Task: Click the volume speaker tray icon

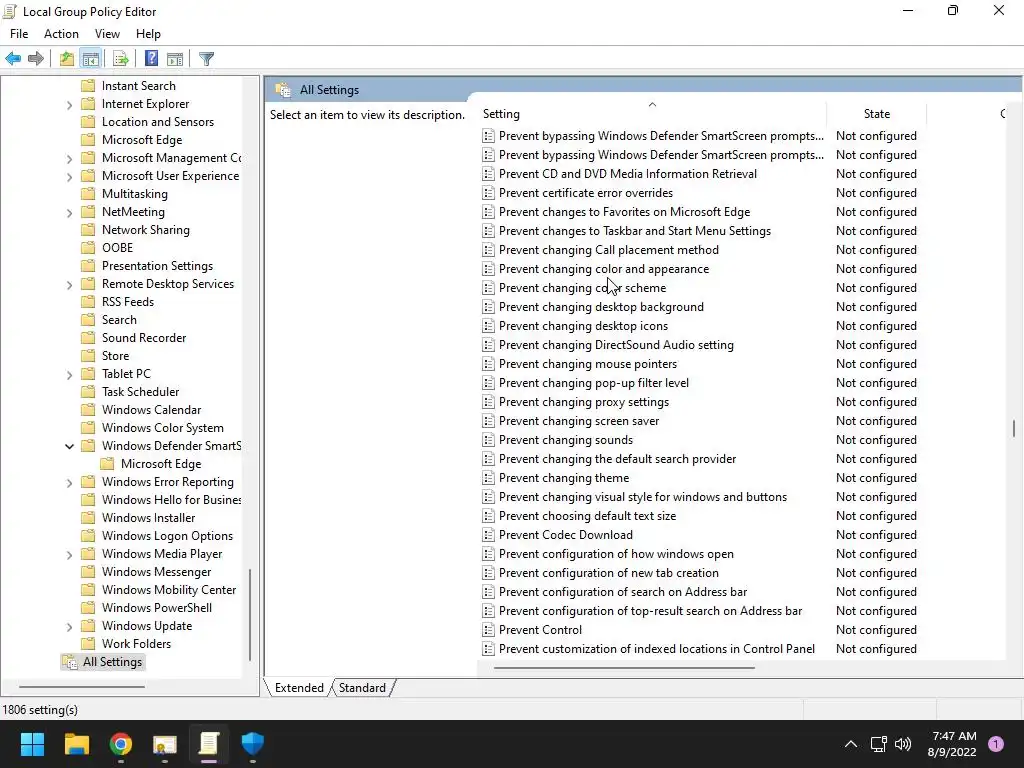Action: (x=903, y=744)
